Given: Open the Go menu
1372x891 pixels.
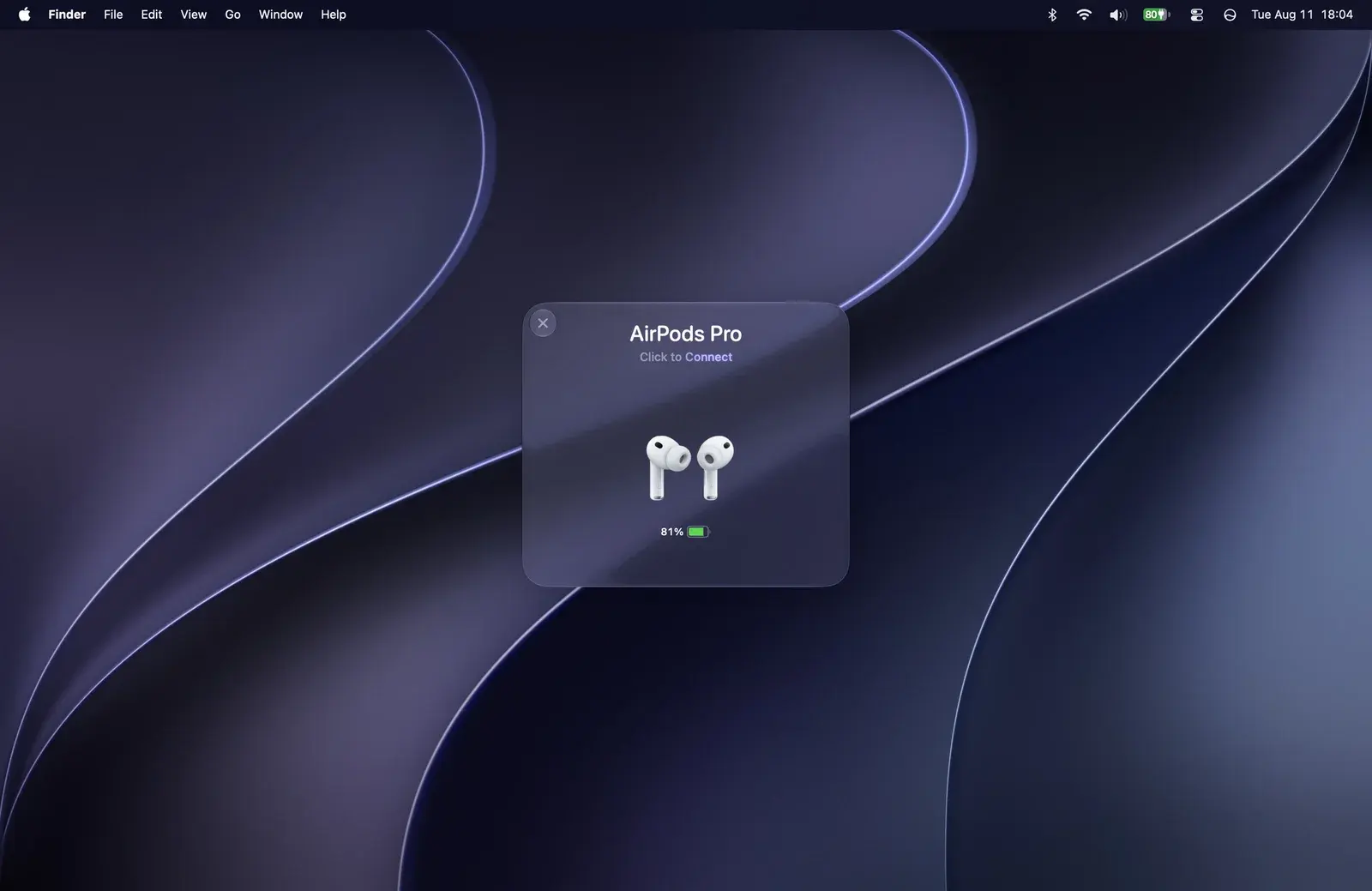Looking at the screenshot, I should pyautogui.click(x=232, y=15).
